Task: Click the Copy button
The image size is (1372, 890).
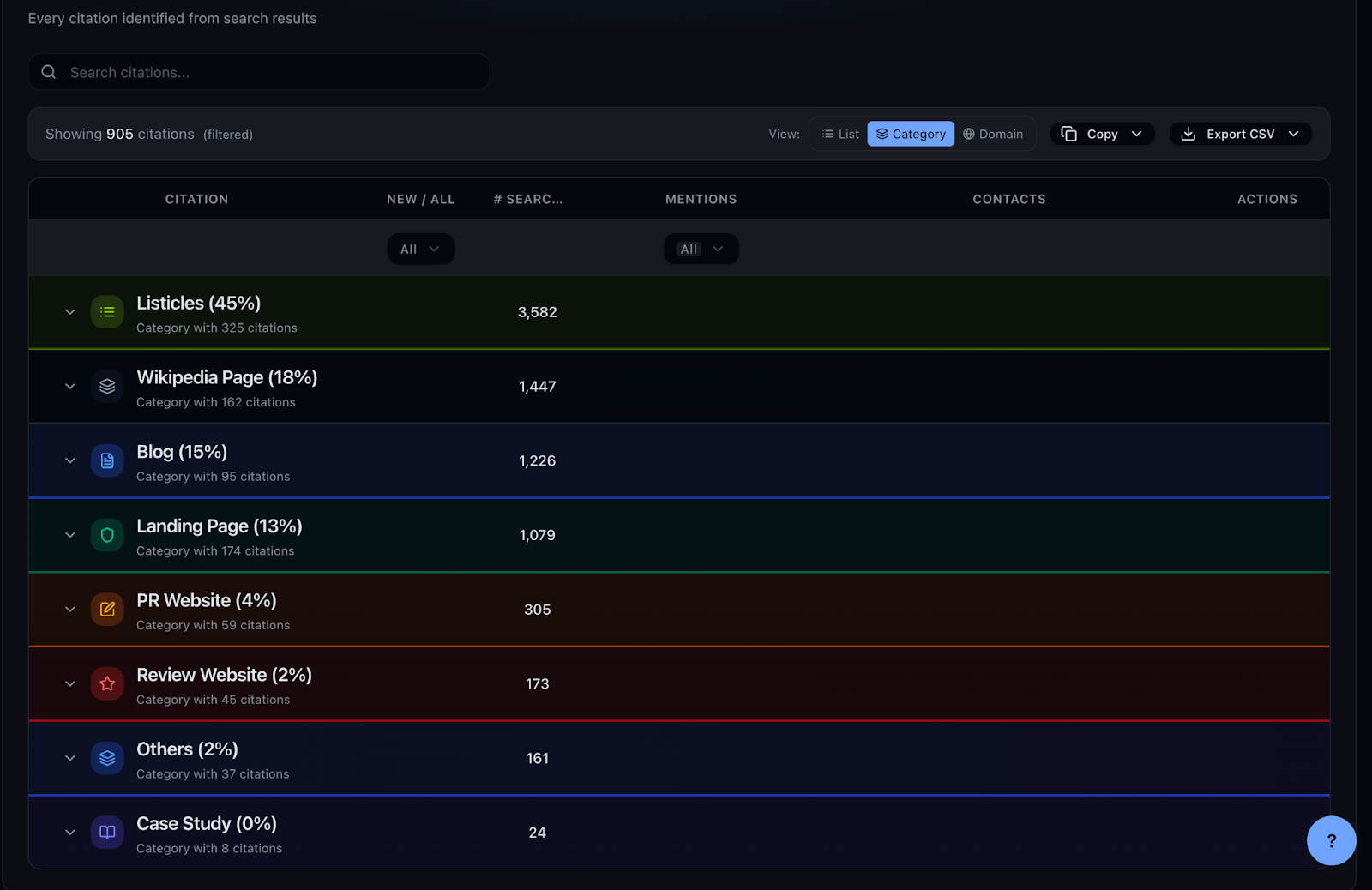Action: point(1102,134)
